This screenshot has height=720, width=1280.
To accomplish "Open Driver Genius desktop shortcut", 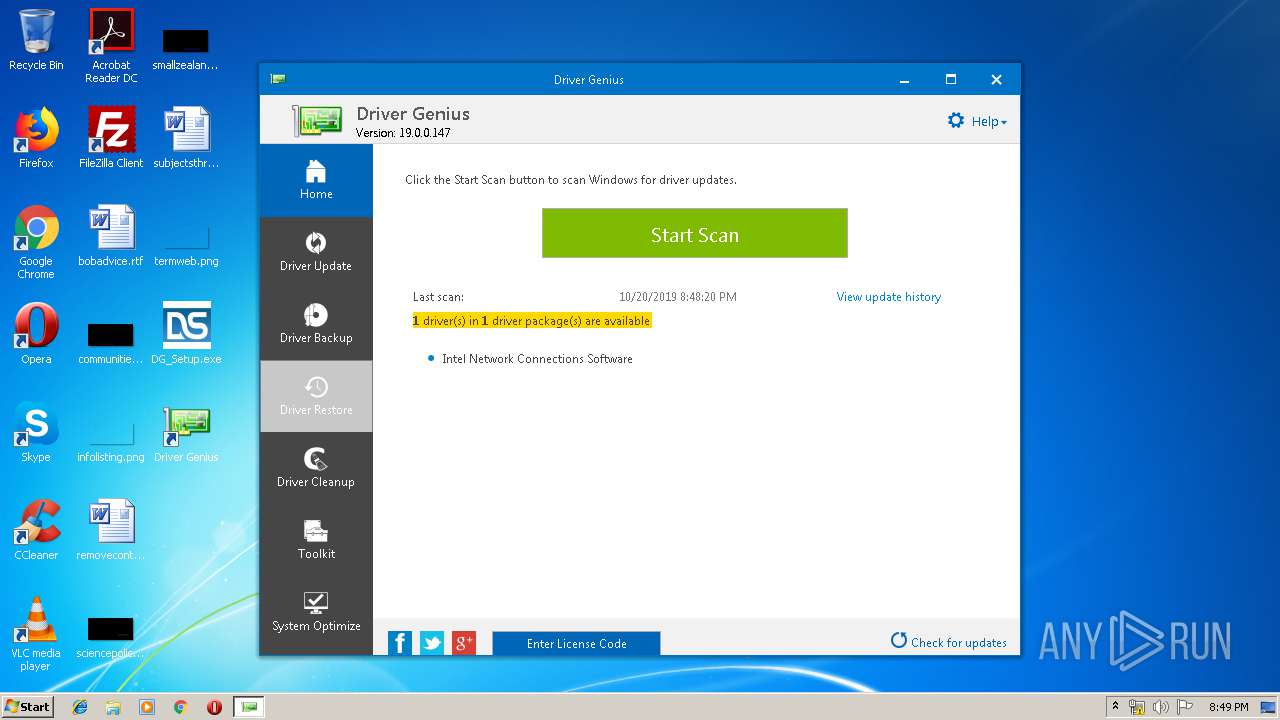I will coord(186,432).
